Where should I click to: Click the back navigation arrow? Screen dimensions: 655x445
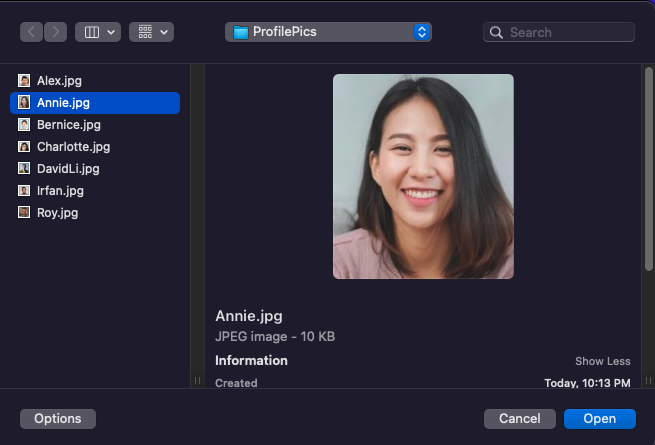tap(32, 32)
